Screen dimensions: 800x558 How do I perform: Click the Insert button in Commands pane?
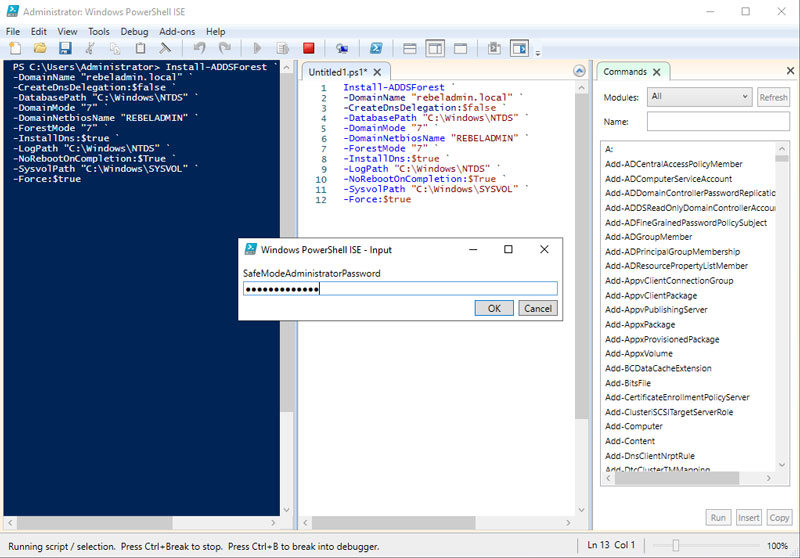click(748, 518)
